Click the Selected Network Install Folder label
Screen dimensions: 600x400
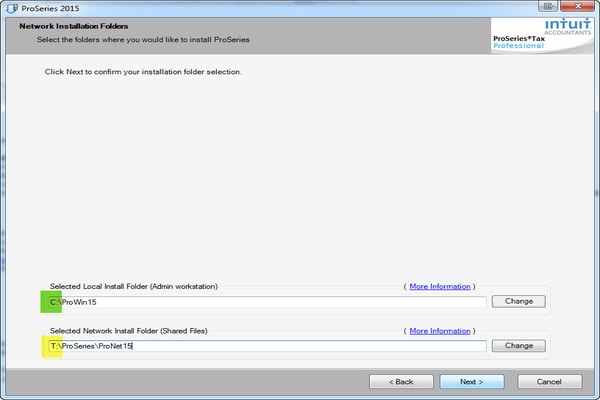point(129,331)
